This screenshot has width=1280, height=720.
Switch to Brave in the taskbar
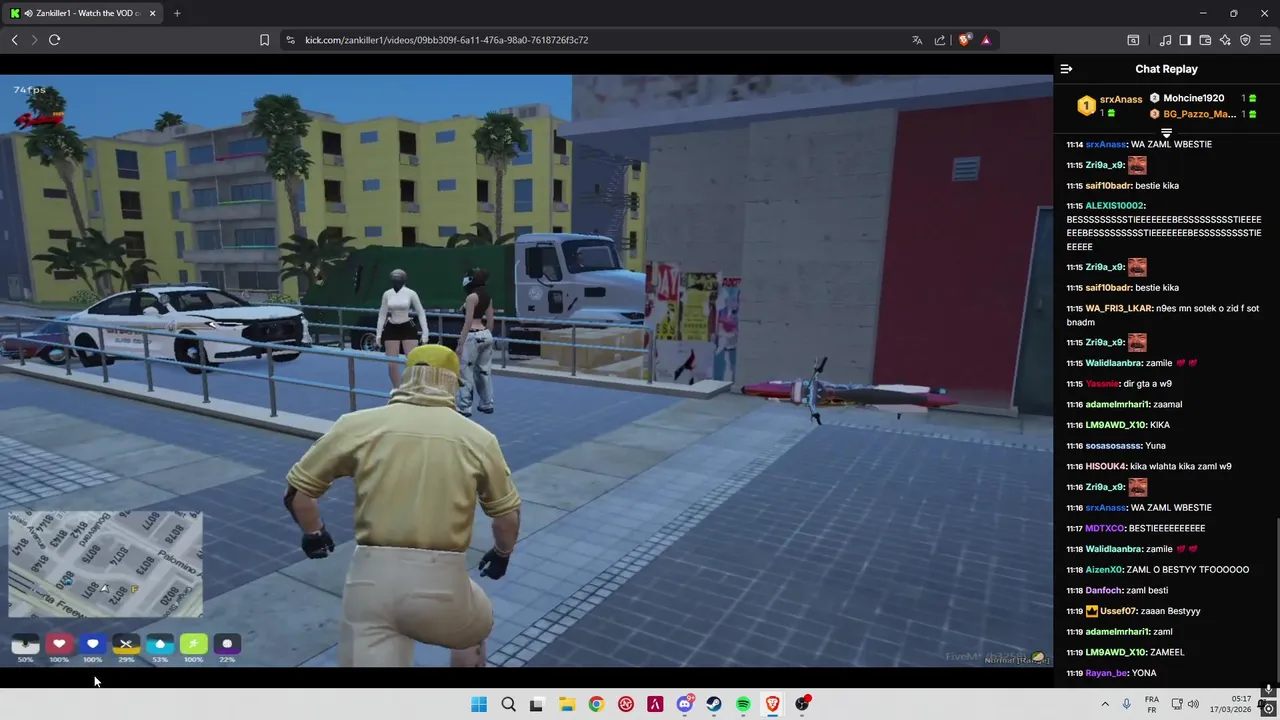point(773,704)
